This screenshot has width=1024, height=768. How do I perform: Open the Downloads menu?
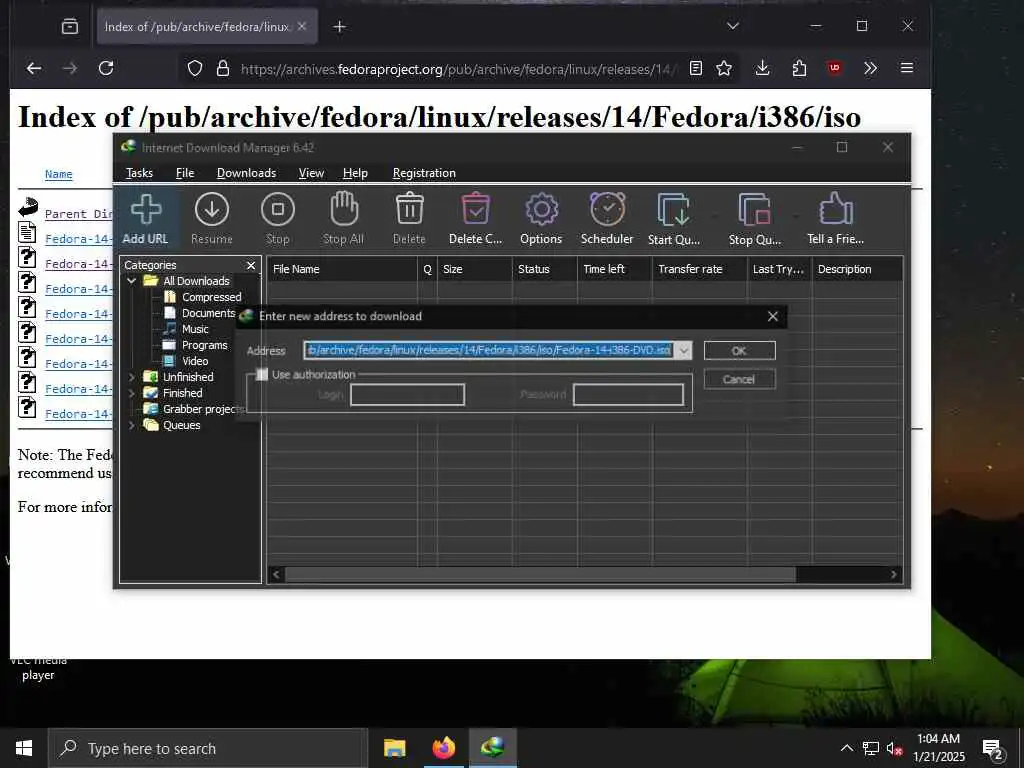[246, 173]
